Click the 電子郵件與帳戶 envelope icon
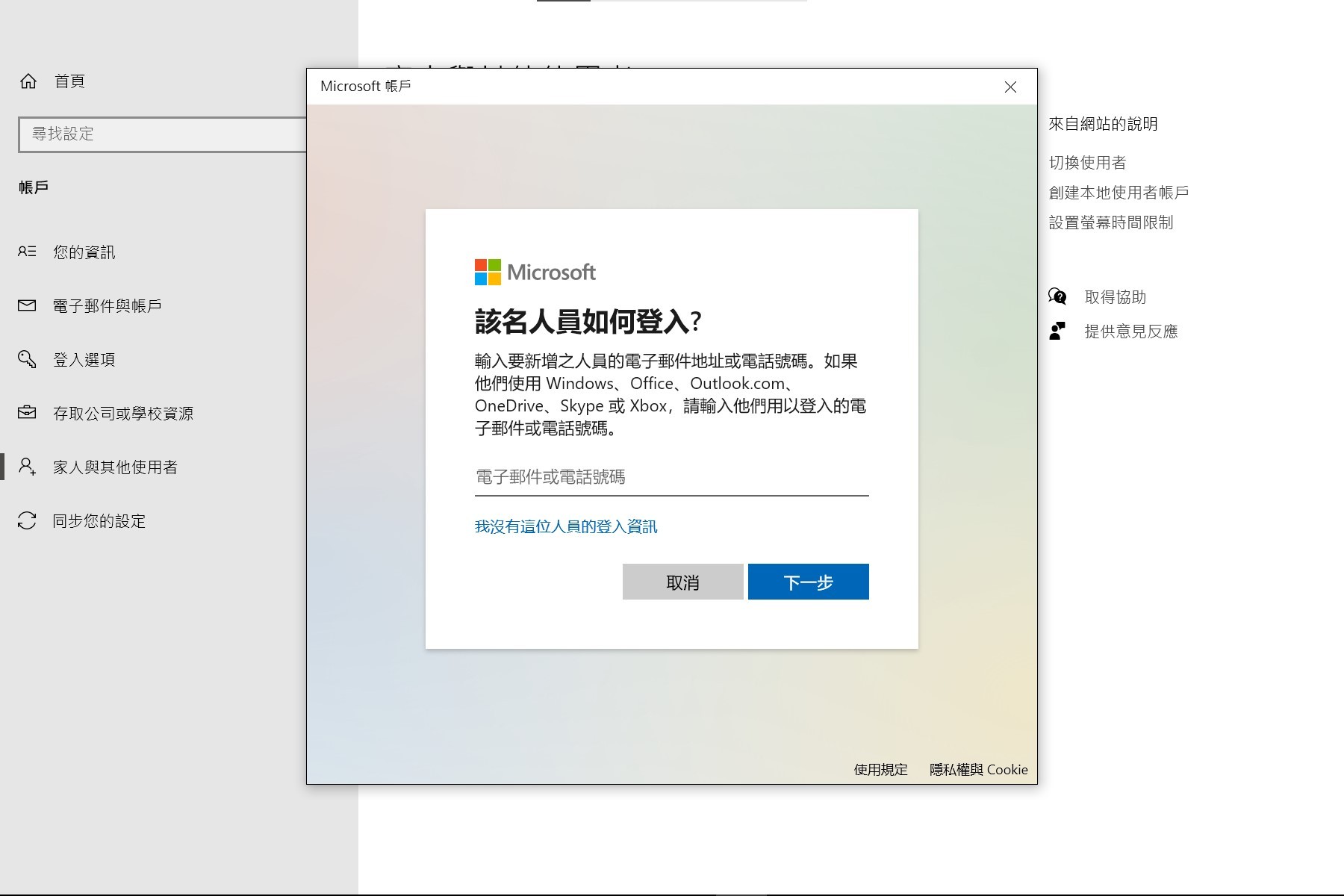The image size is (1344, 896). pos(27,305)
